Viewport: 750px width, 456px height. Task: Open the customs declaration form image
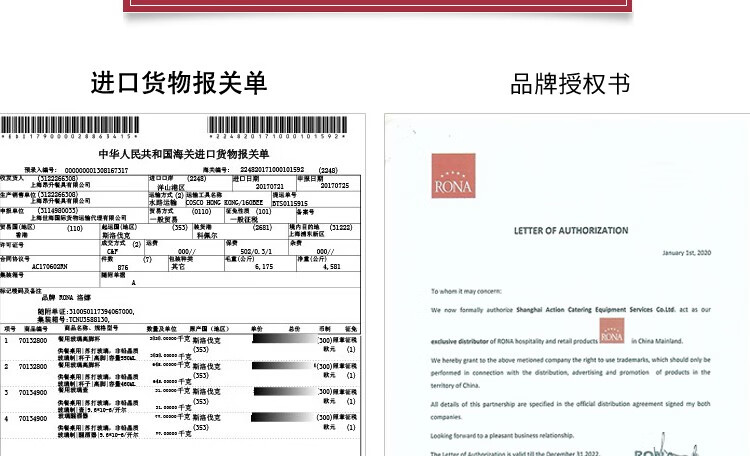click(x=182, y=285)
